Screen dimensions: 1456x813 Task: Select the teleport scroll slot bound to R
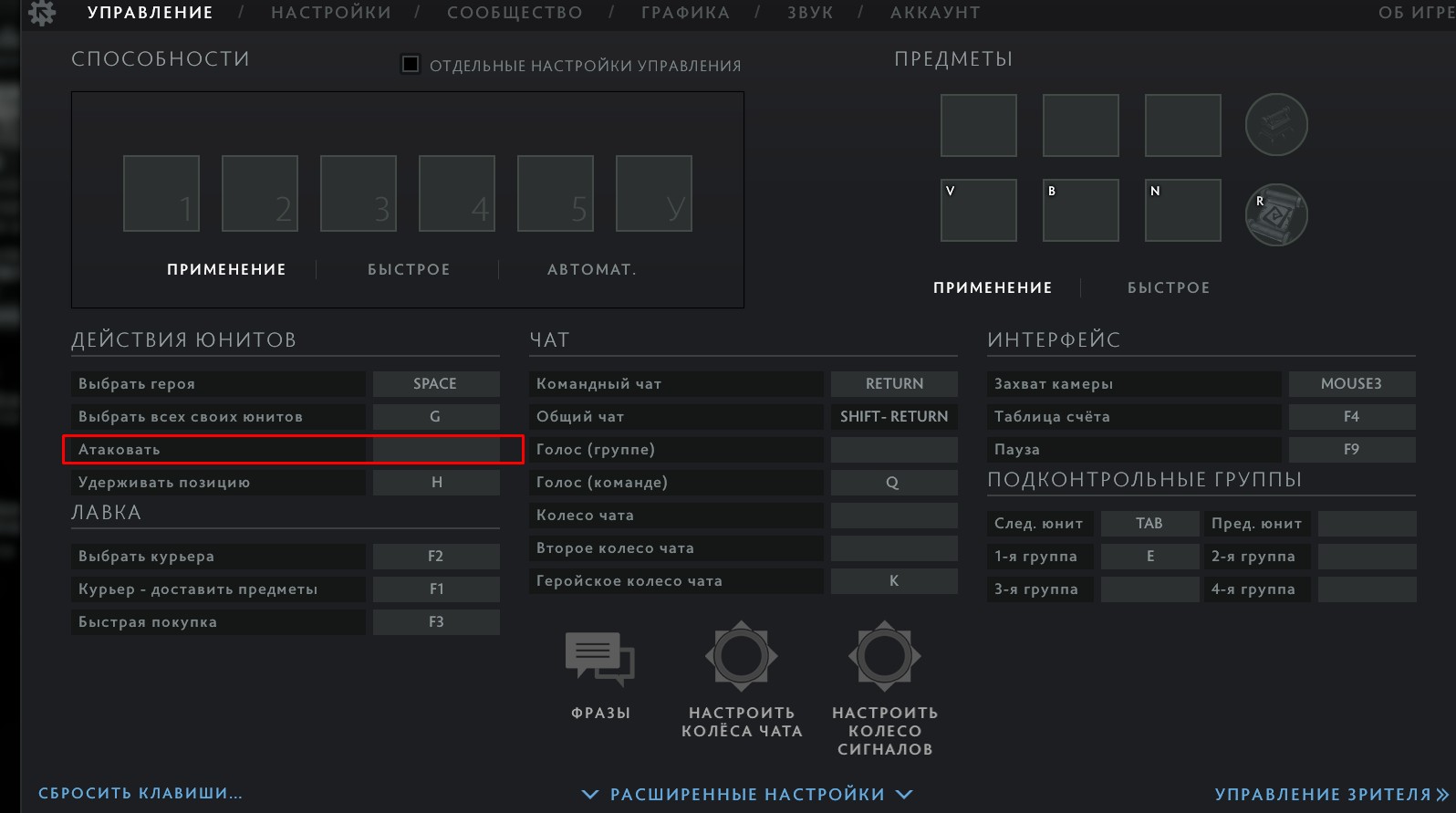pos(1276,215)
